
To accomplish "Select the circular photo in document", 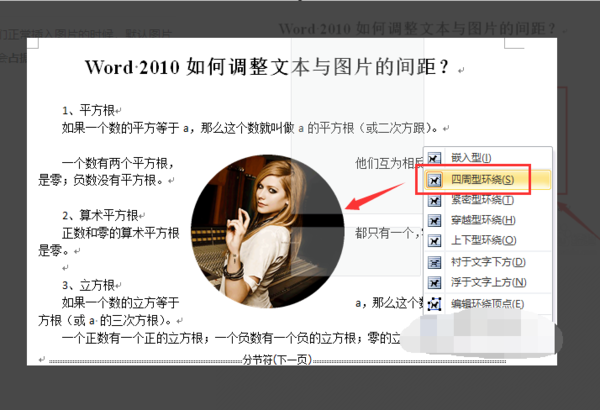I will point(267,231).
